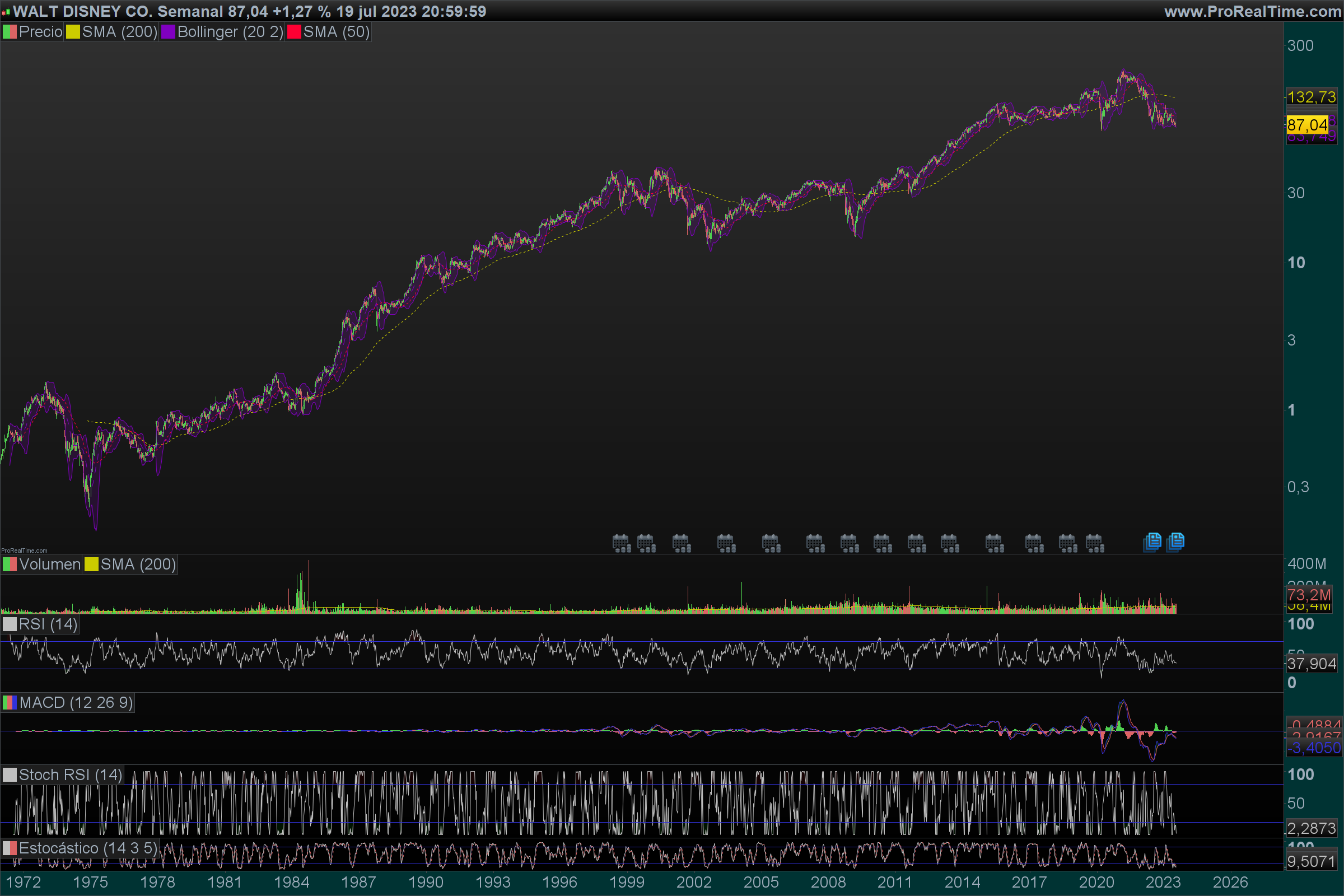This screenshot has width=1344, height=896.
Task: Click the second dividend calendar icon from left
Action: point(646,543)
